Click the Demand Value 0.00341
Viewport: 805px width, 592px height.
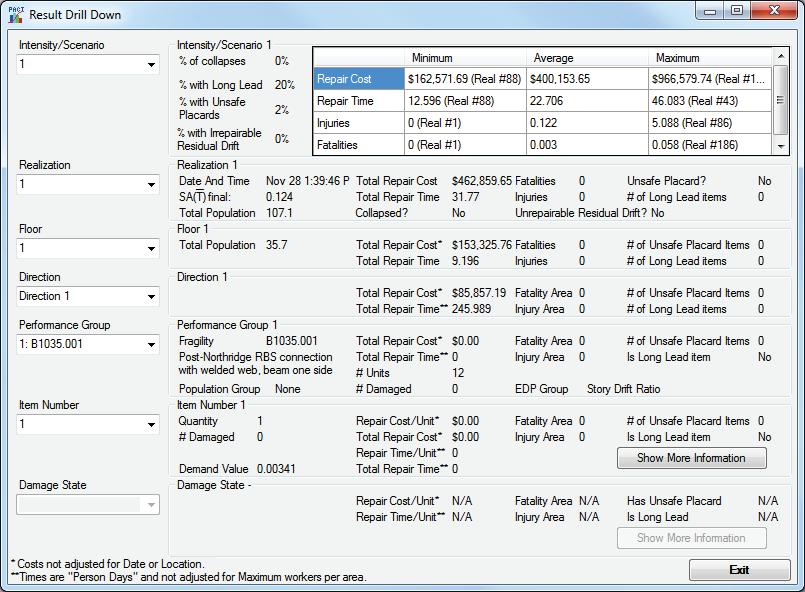[276, 469]
